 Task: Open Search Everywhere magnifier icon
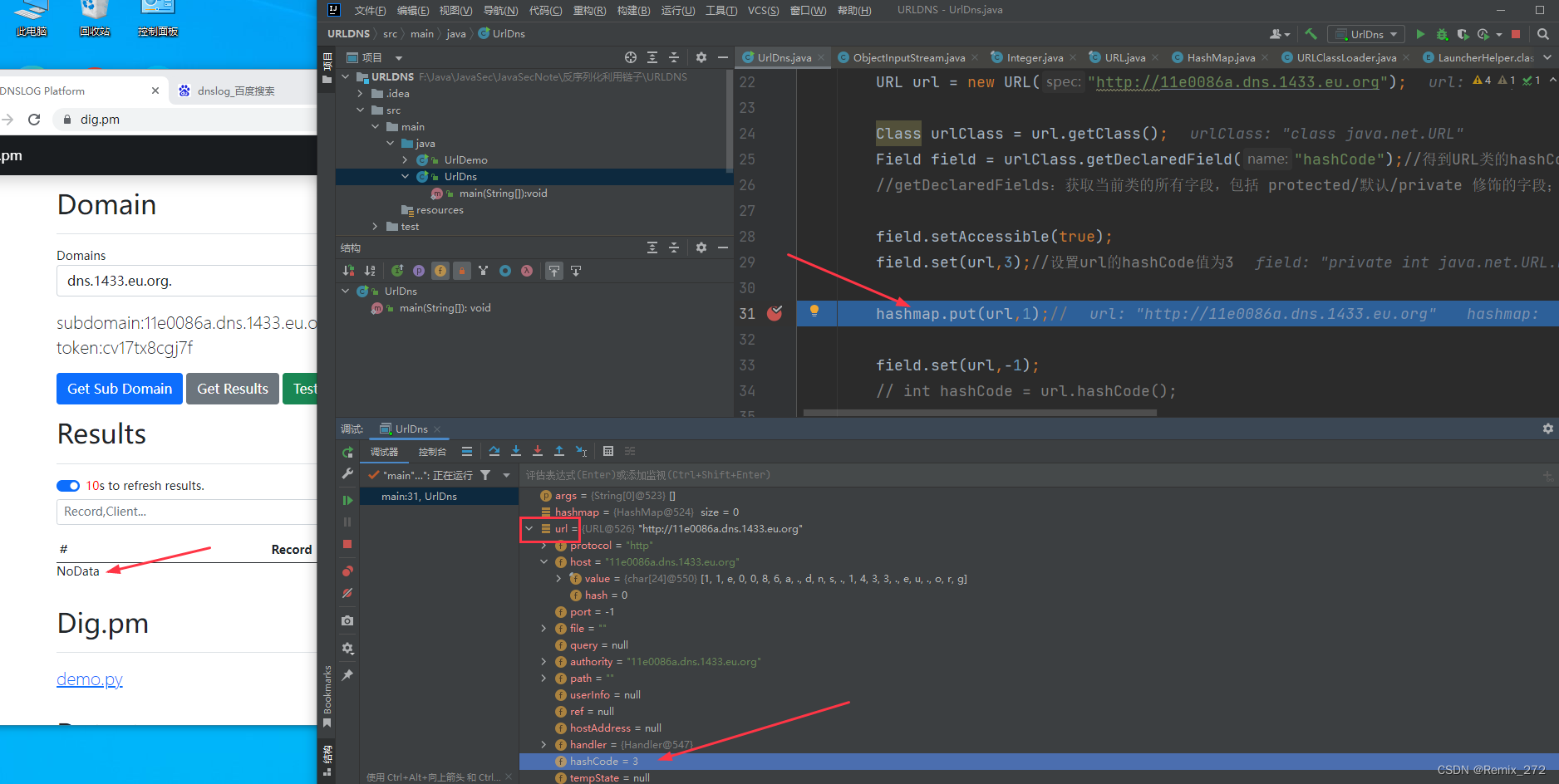1543,34
